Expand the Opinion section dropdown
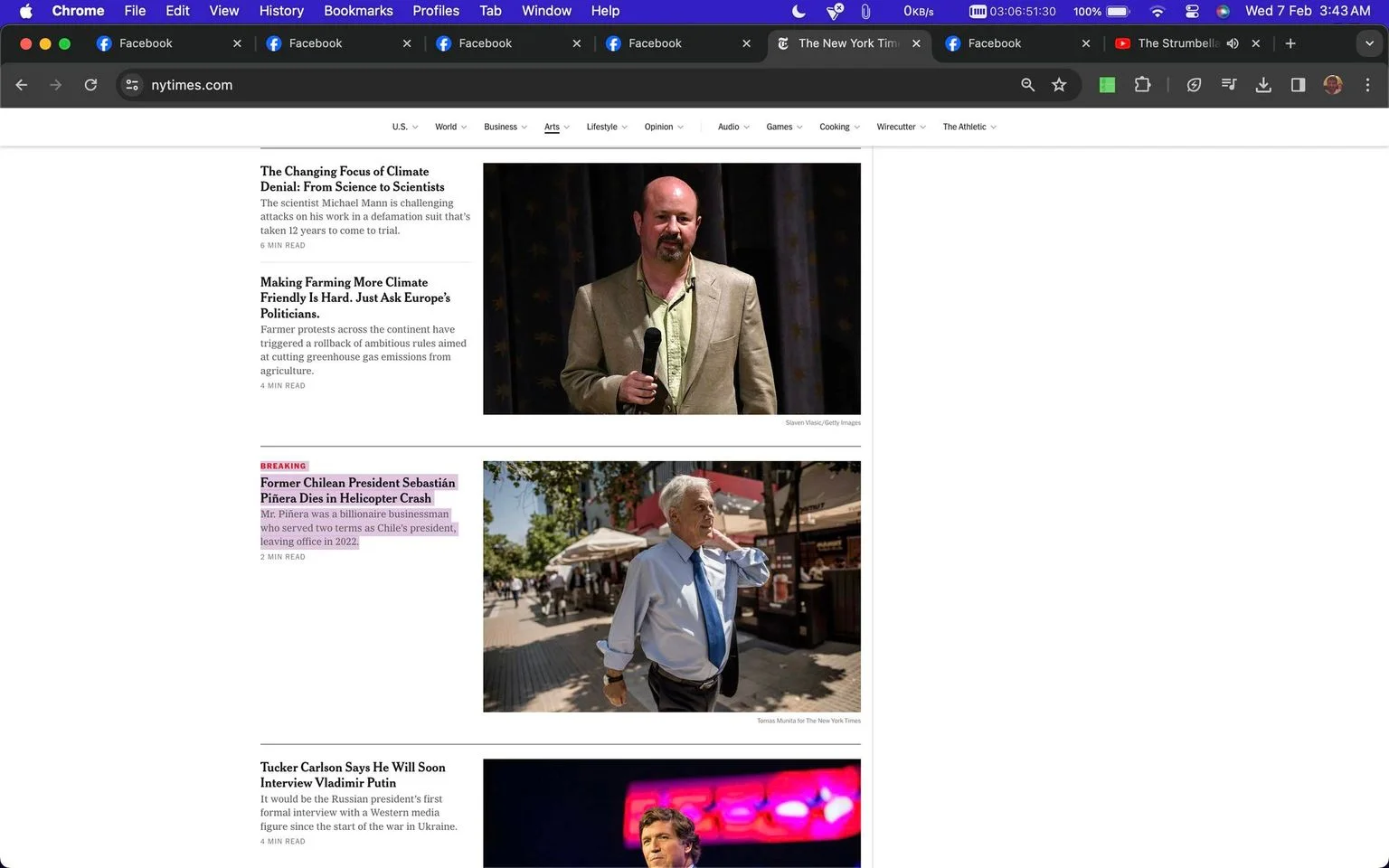1389x868 pixels. [664, 127]
